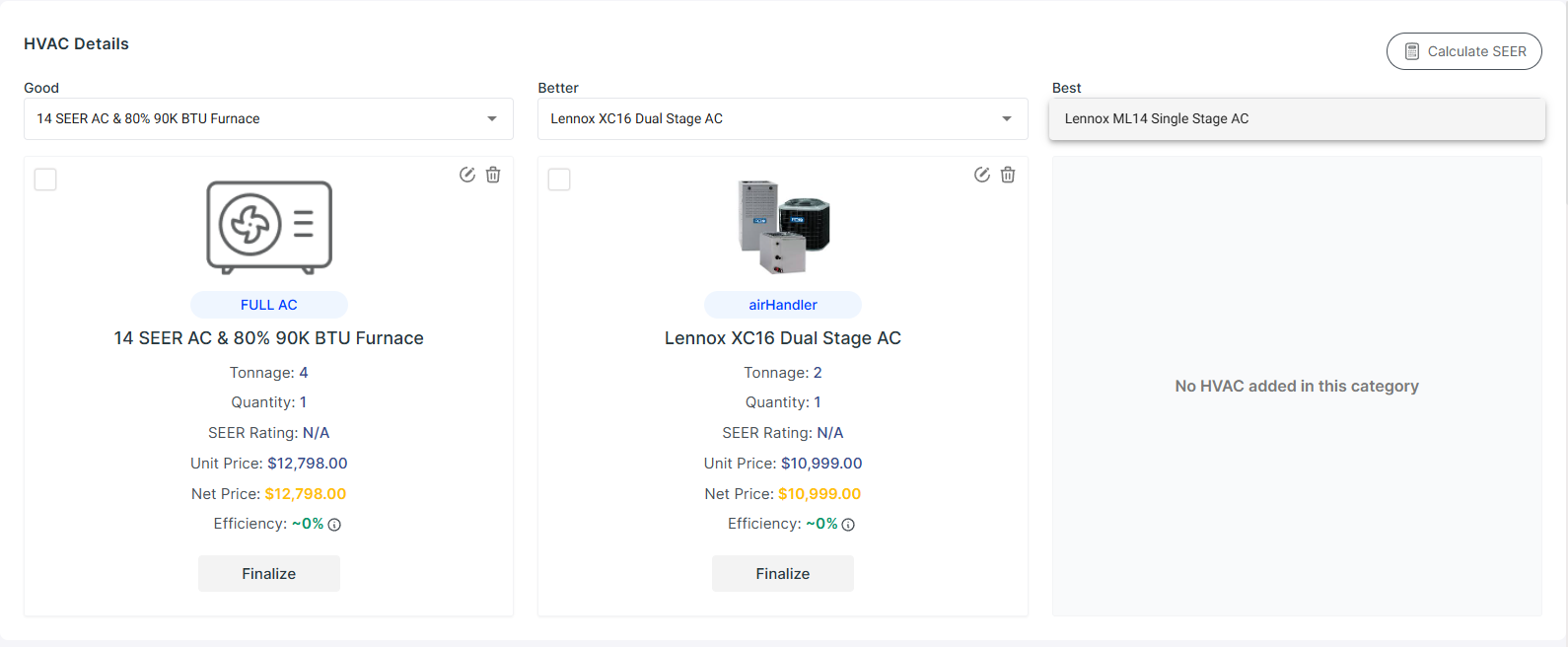Viewport: 1568px width, 647px height.
Task: Expand the Better dropdown arrow
Action: point(1007,118)
